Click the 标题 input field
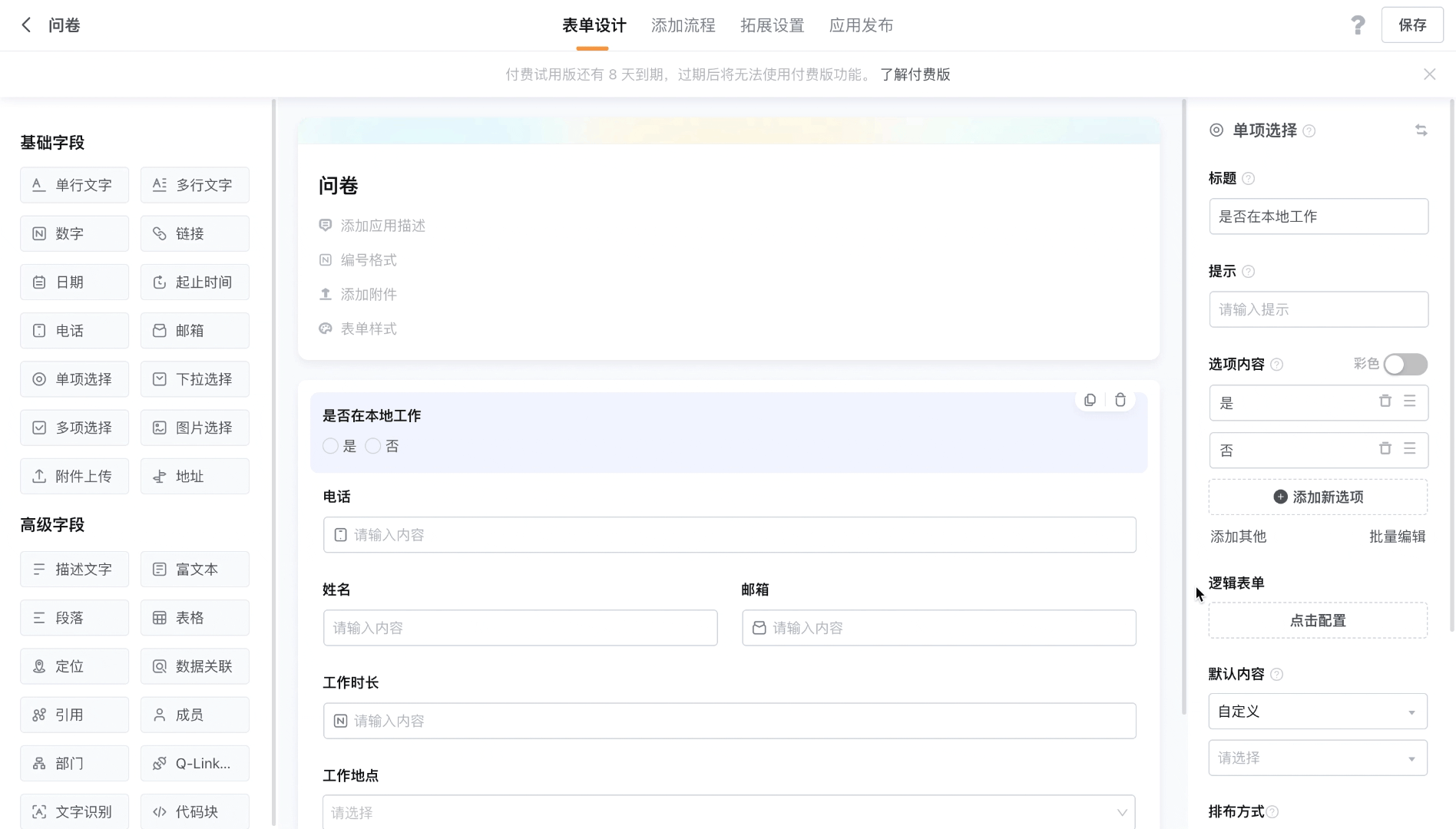This screenshot has height=829, width=1456. coord(1319,216)
